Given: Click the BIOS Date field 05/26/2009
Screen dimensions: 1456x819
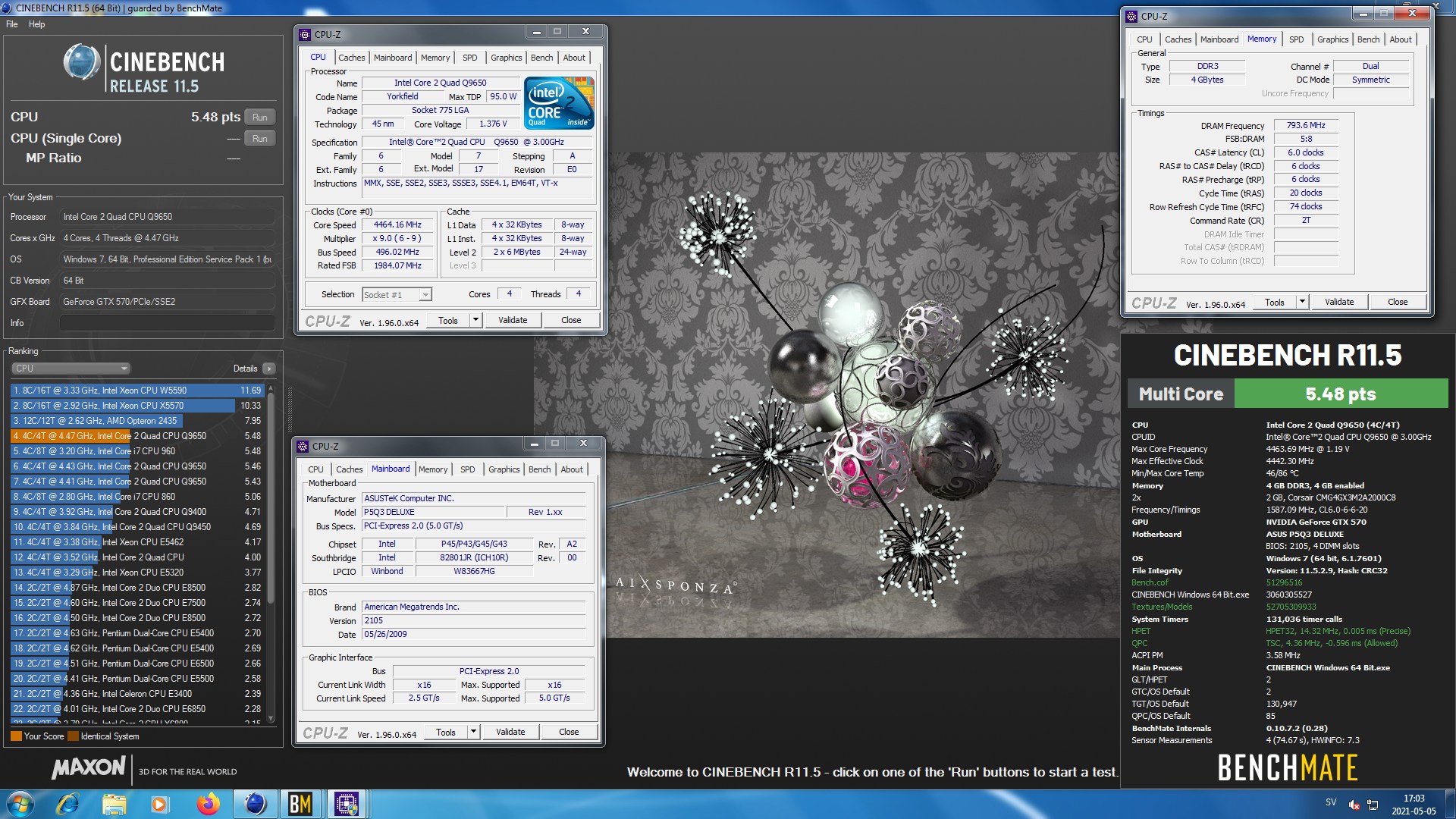Looking at the screenshot, I should pos(474,635).
